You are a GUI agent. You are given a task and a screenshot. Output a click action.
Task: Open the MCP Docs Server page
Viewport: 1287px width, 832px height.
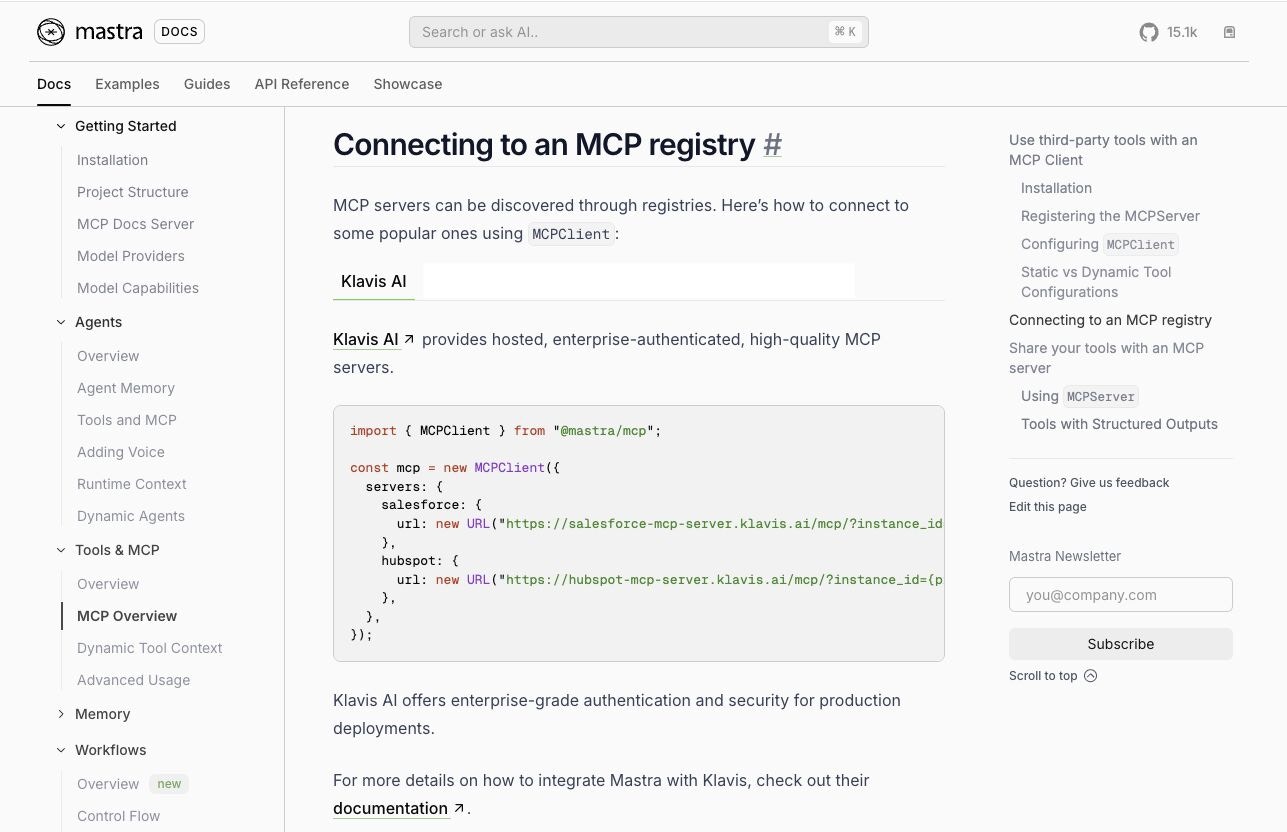point(135,224)
